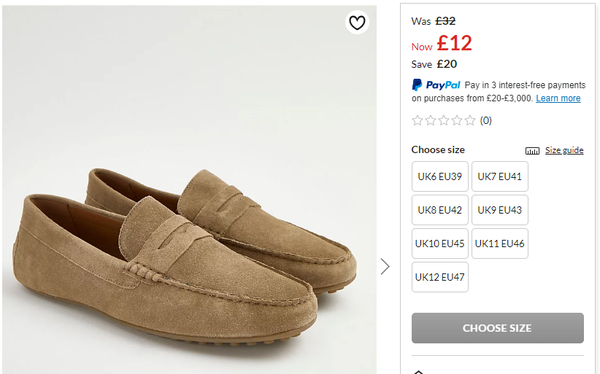Open the Size guide link

pos(564,150)
